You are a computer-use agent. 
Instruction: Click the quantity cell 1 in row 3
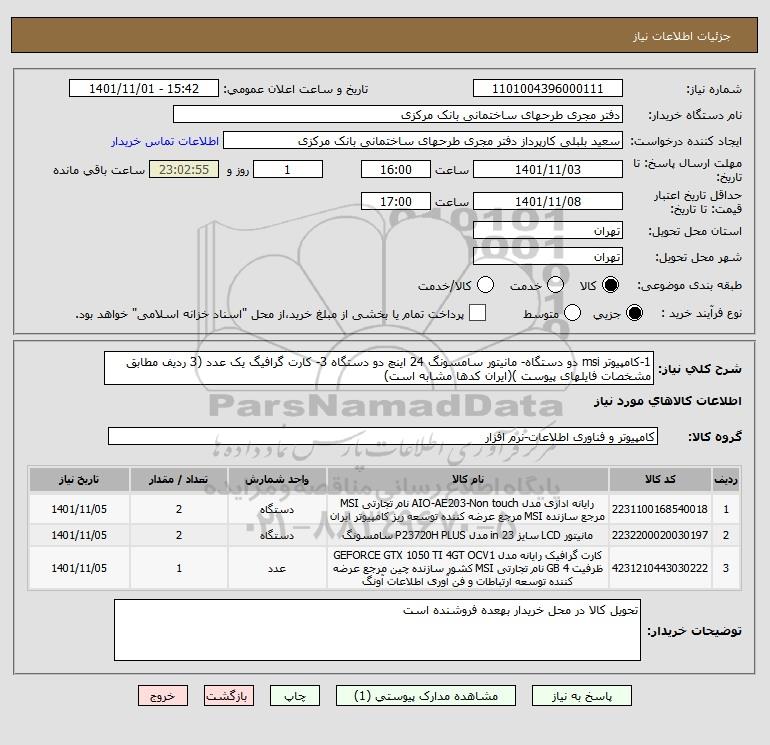point(179,568)
